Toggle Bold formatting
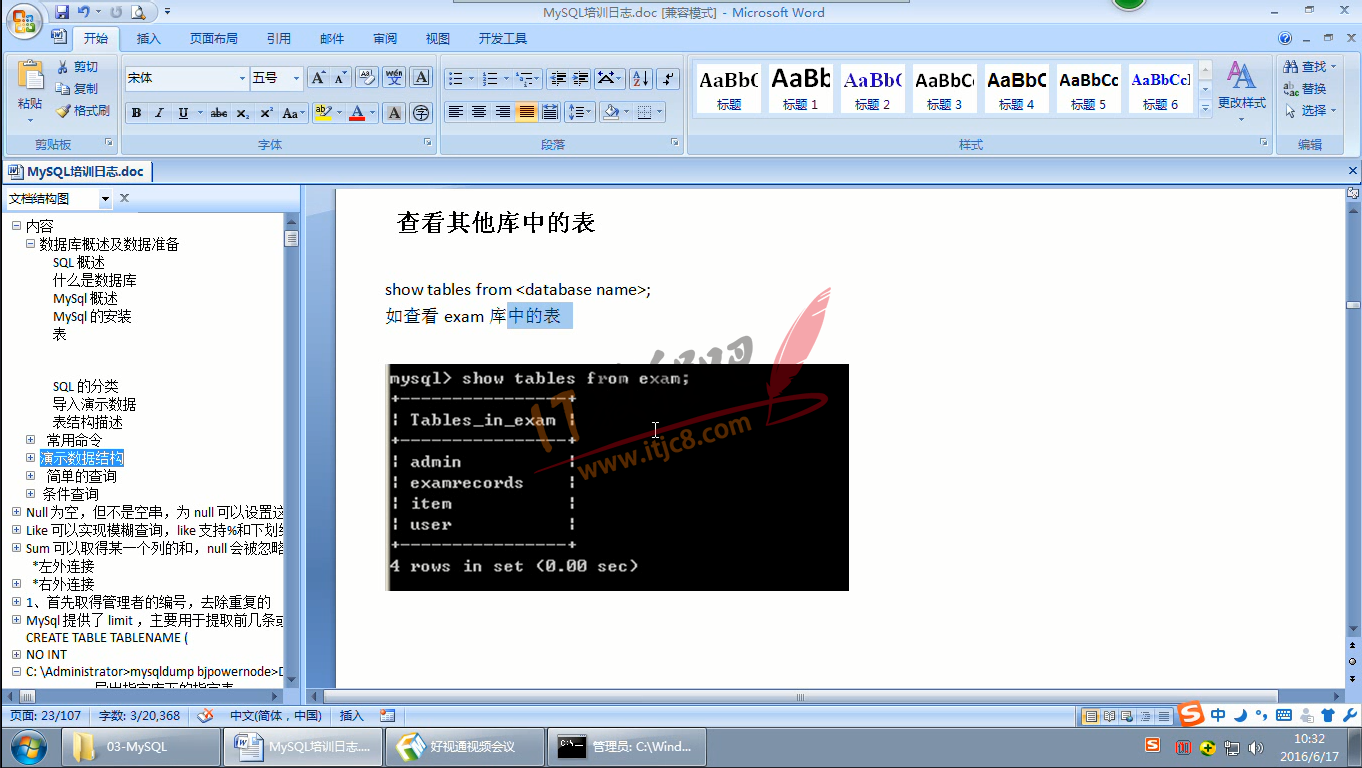 coord(137,113)
